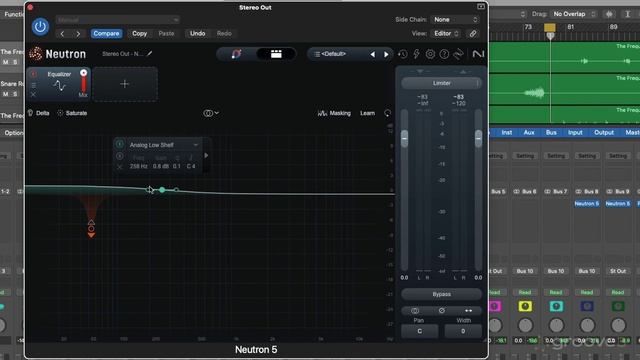
Task: Toggle the Analog Low Shelf band power
Action: 120,144
